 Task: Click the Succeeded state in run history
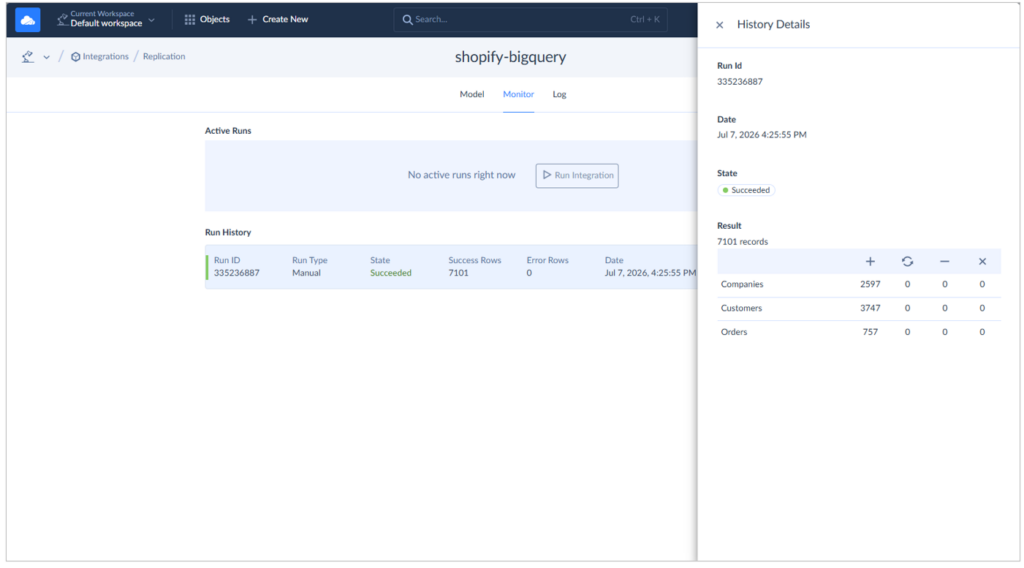click(x=391, y=273)
